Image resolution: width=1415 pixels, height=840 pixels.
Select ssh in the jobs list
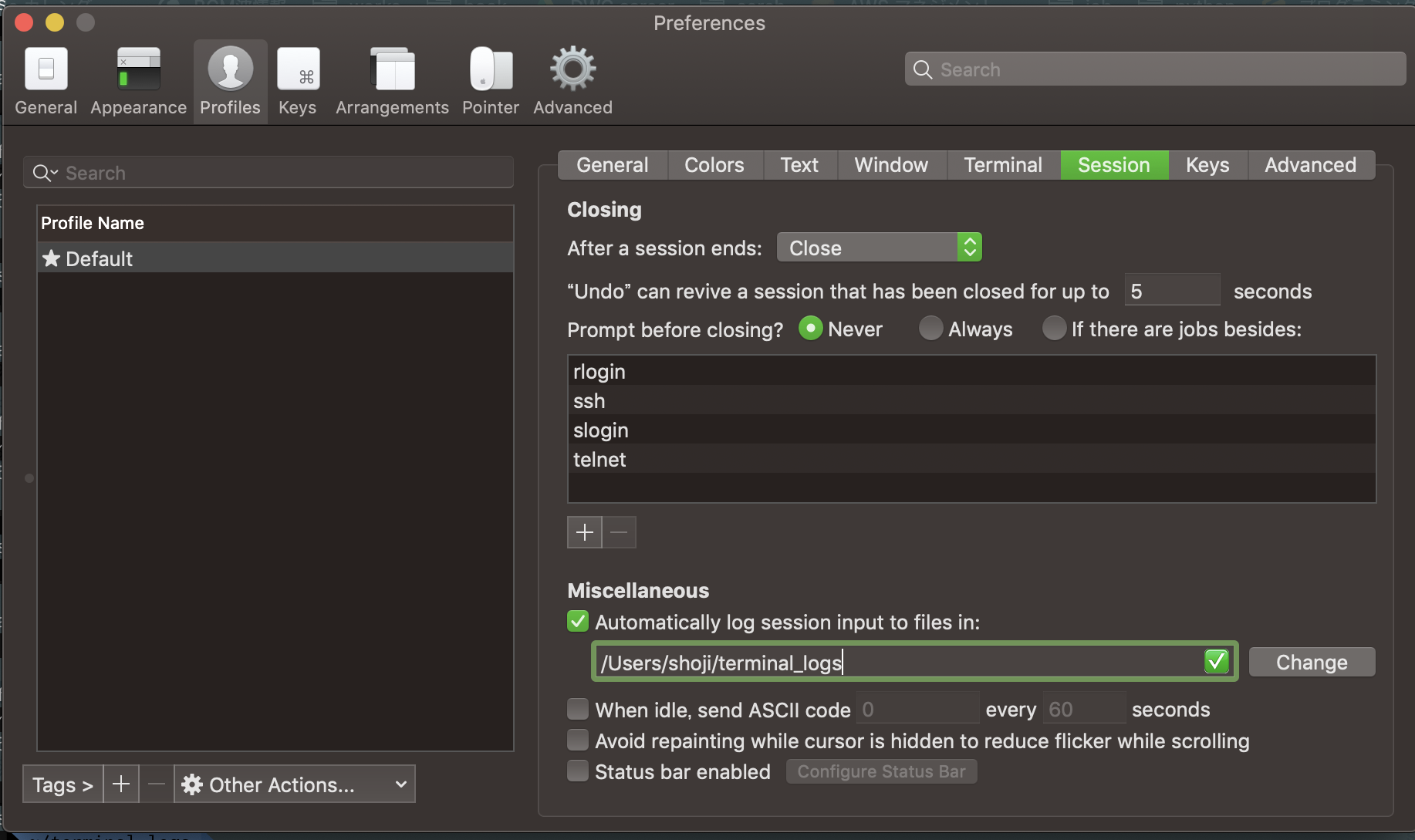971,400
